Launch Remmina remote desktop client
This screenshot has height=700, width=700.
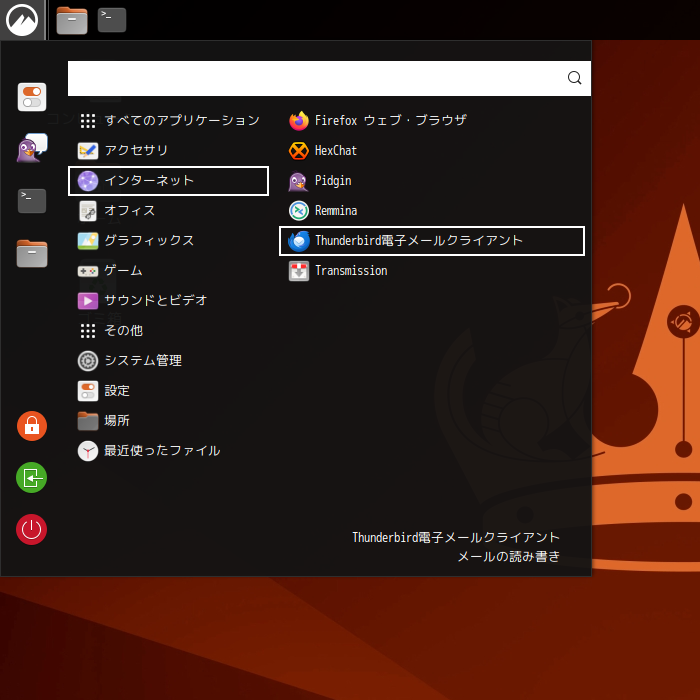click(432, 211)
